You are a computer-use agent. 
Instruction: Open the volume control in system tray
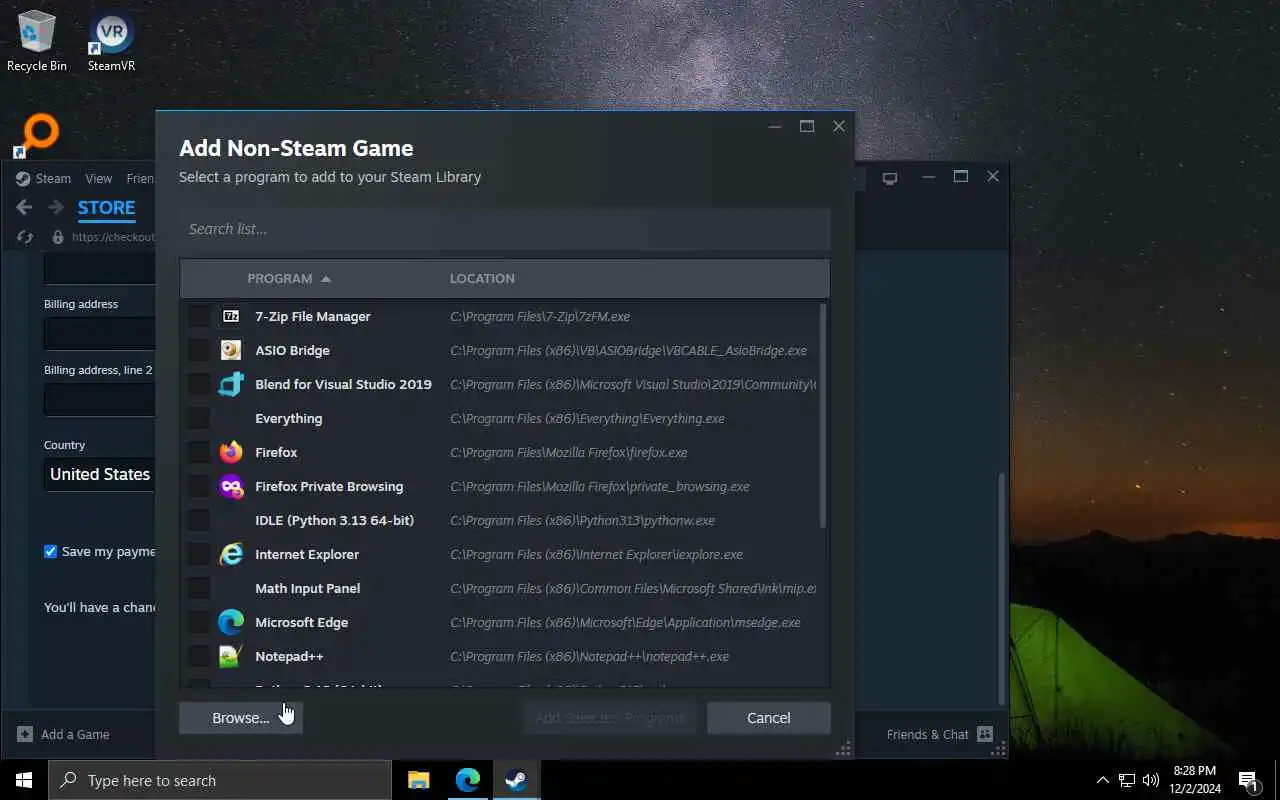[1151, 780]
